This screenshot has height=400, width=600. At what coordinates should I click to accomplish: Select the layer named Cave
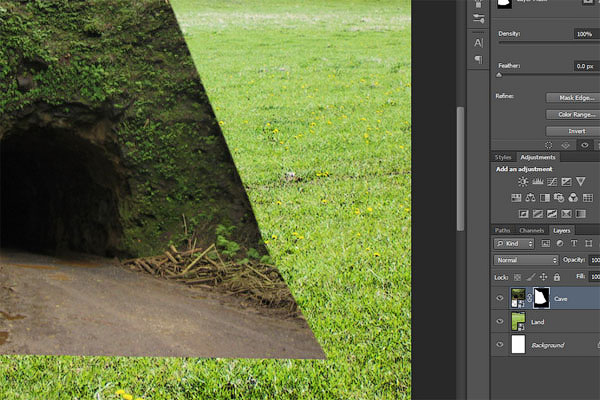[561, 299]
